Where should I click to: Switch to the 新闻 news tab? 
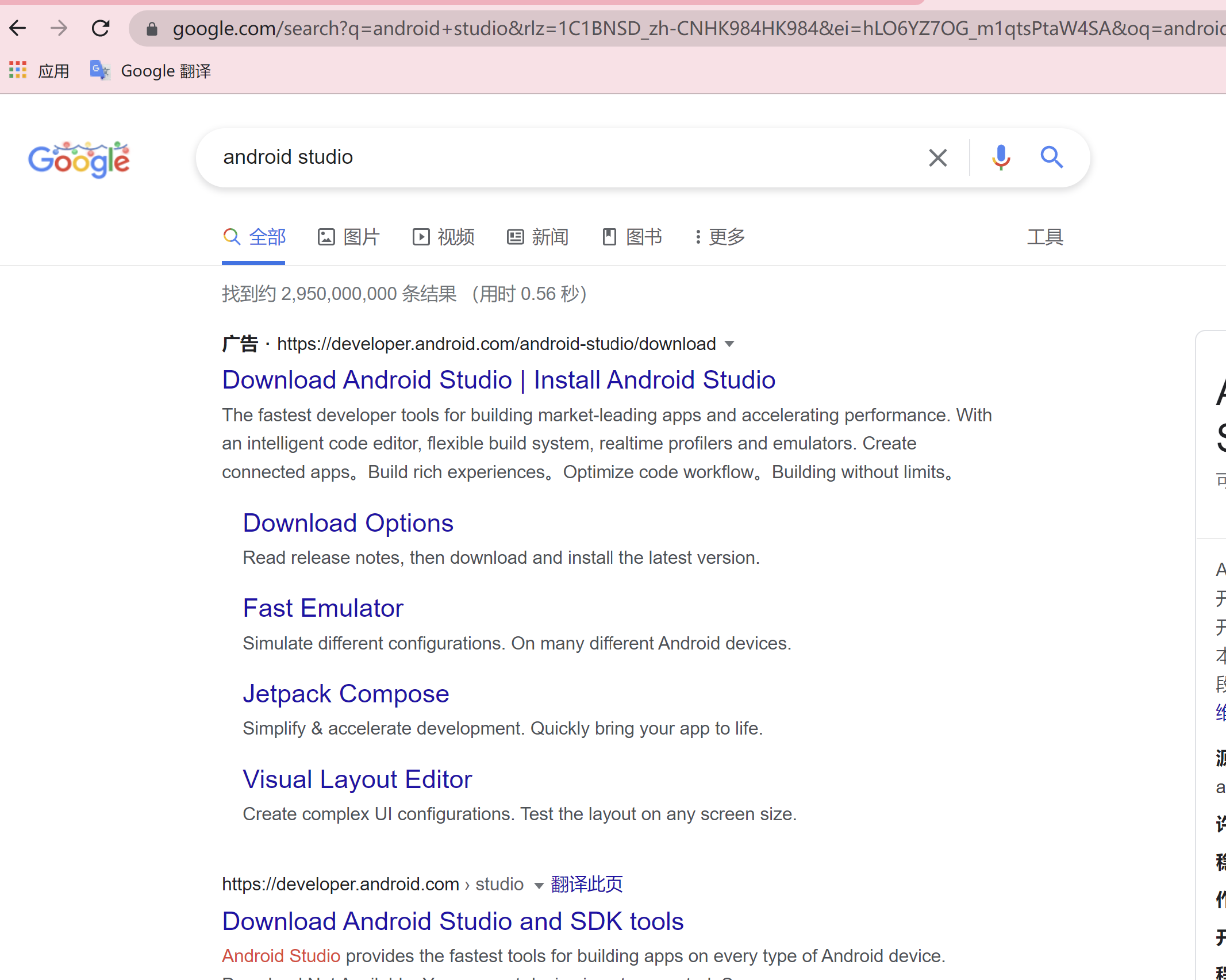[537, 237]
